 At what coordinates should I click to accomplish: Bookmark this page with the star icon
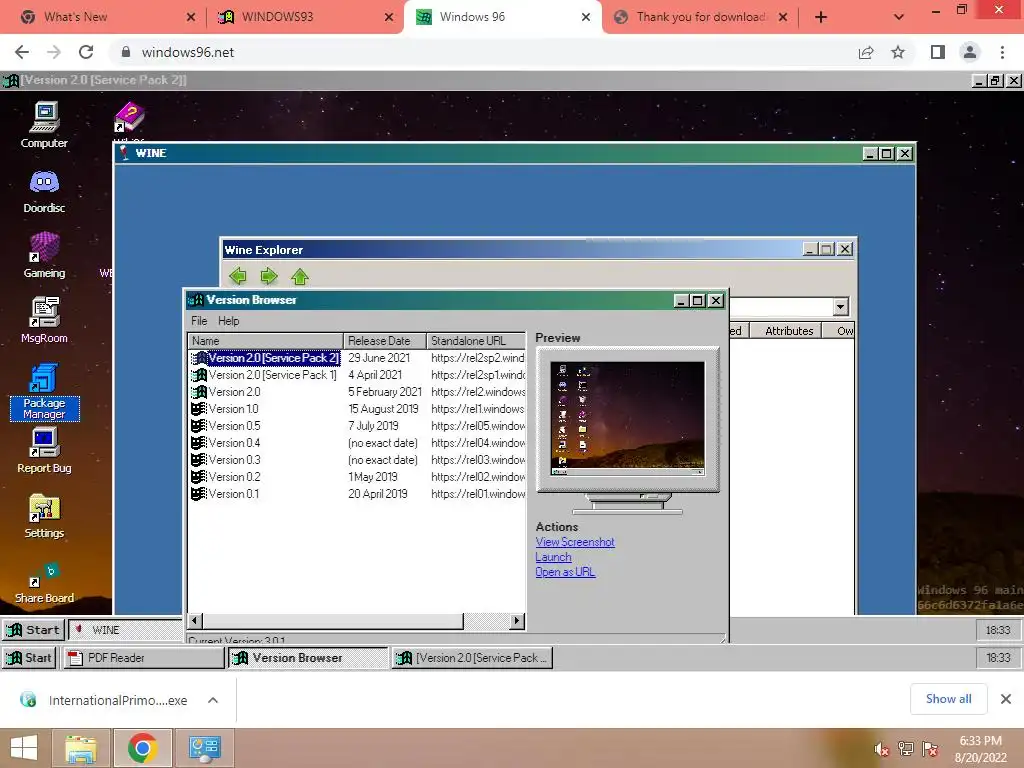(898, 52)
